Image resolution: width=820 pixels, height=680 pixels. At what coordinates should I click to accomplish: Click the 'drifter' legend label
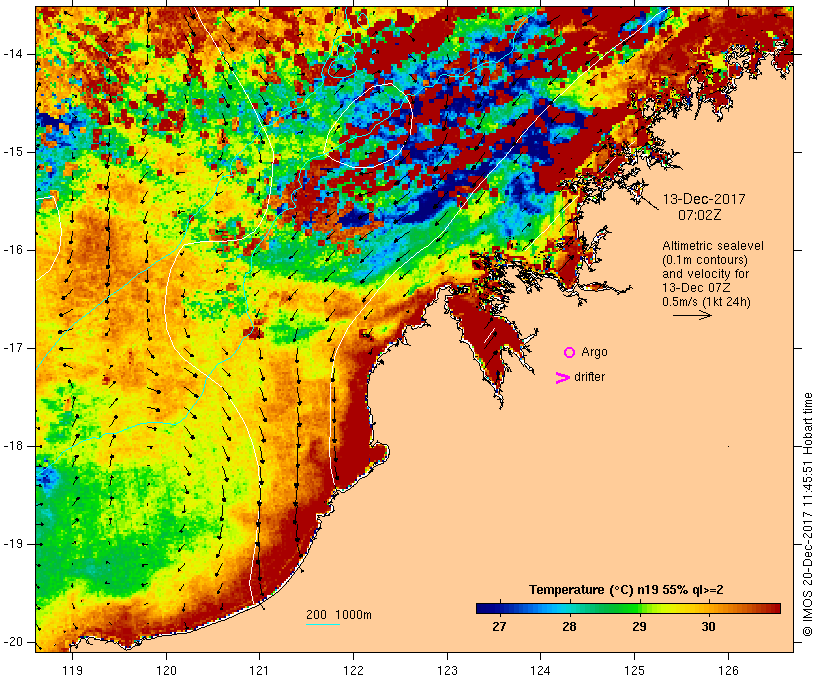(589, 377)
